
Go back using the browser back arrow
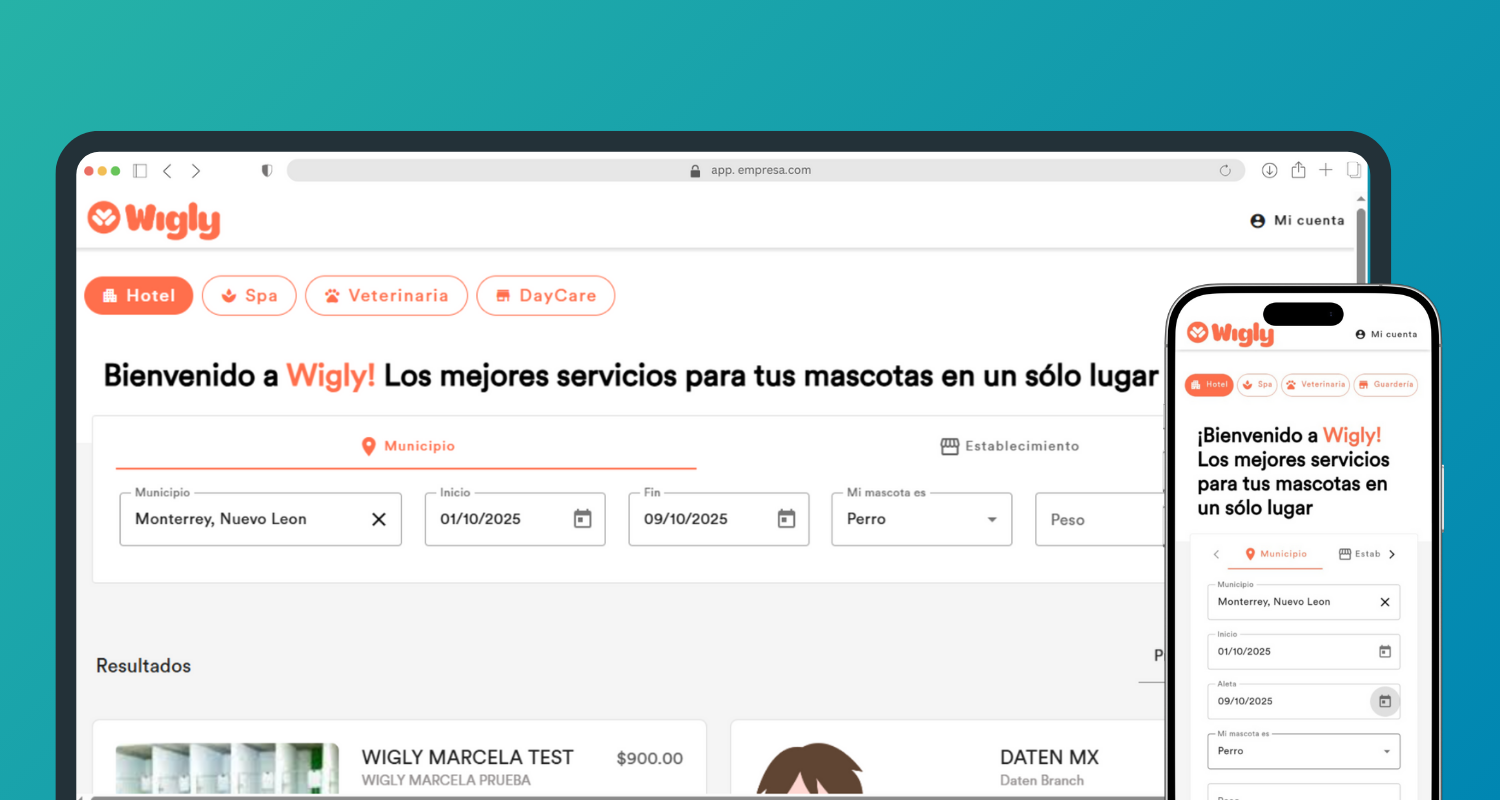[x=167, y=171]
